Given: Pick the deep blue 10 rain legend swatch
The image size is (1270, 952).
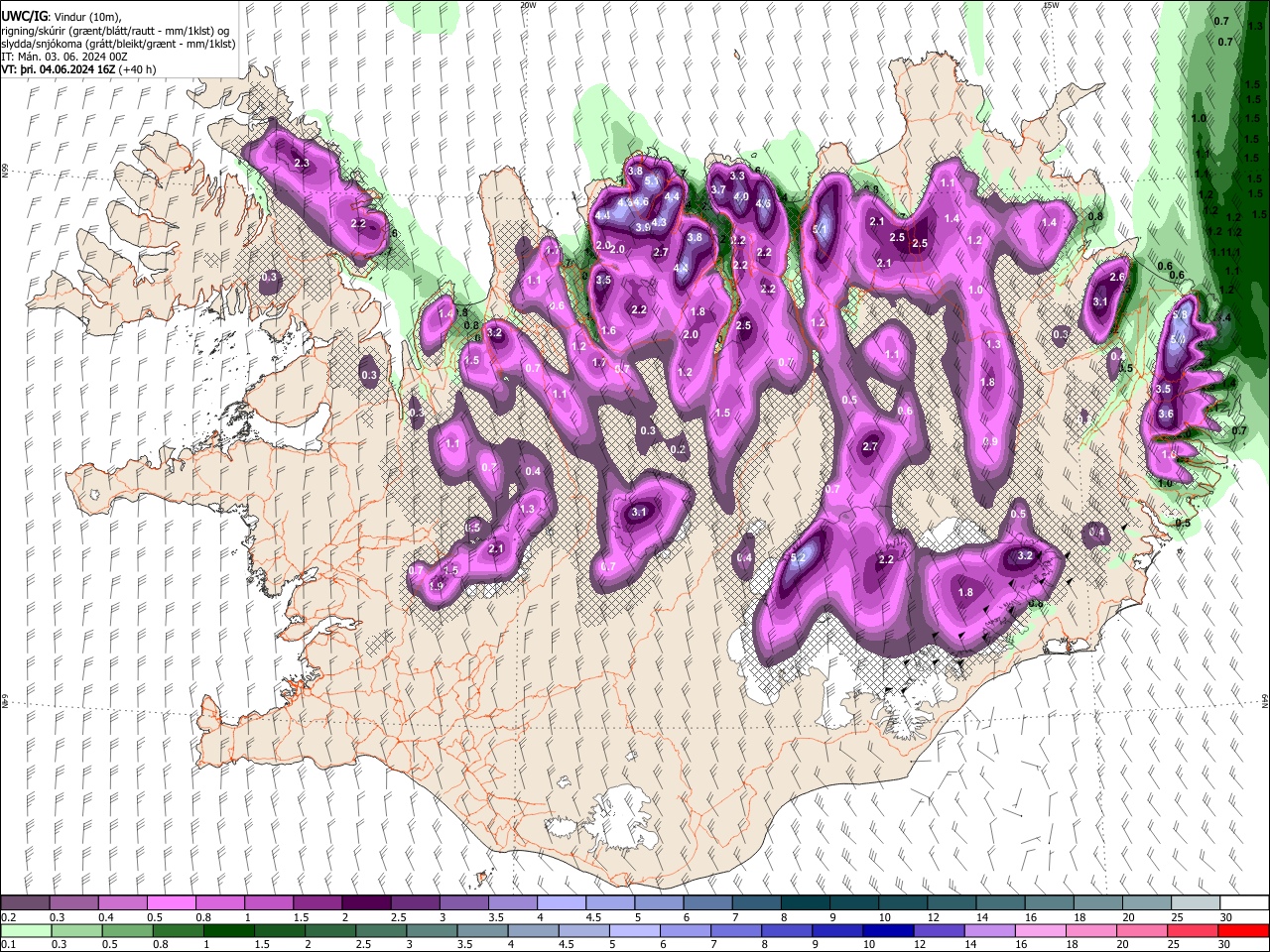Looking at the screenshot, I should (x=888, y=930).
